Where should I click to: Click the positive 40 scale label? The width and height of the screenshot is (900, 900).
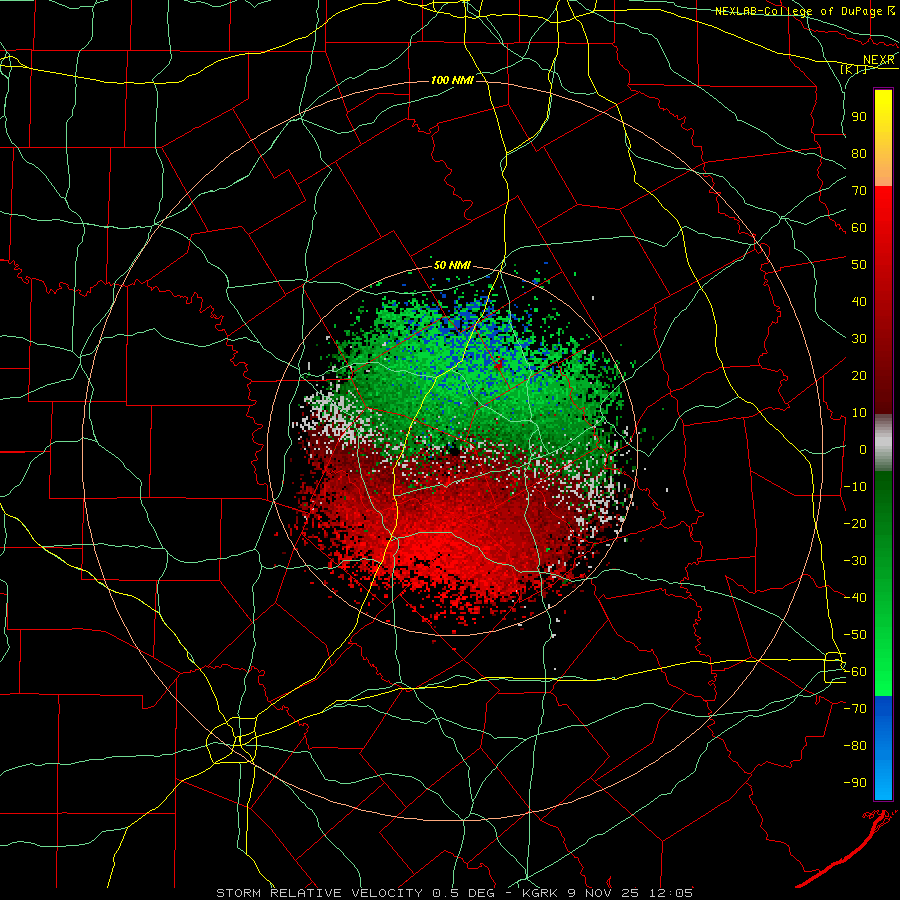859,302
